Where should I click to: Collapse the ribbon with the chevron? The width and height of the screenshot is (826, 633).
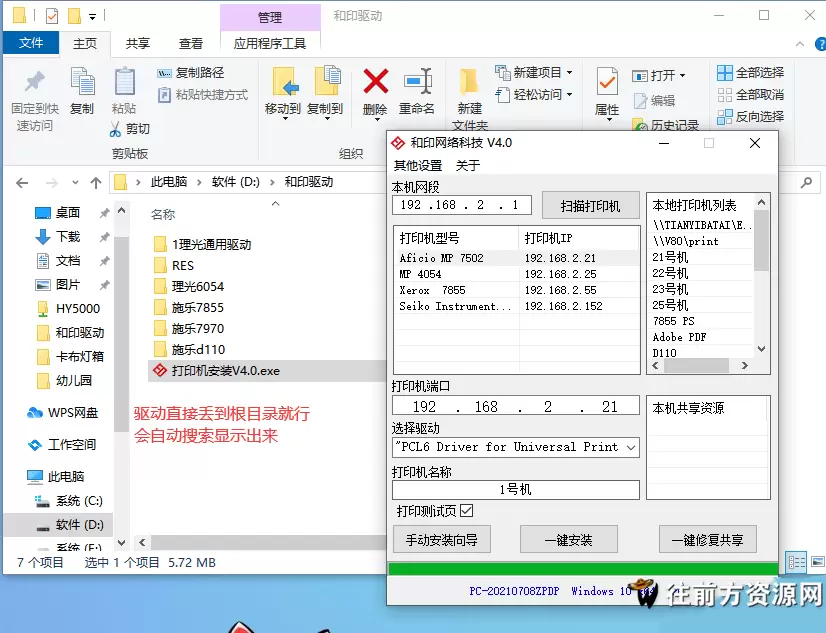(x=800, y=44)
